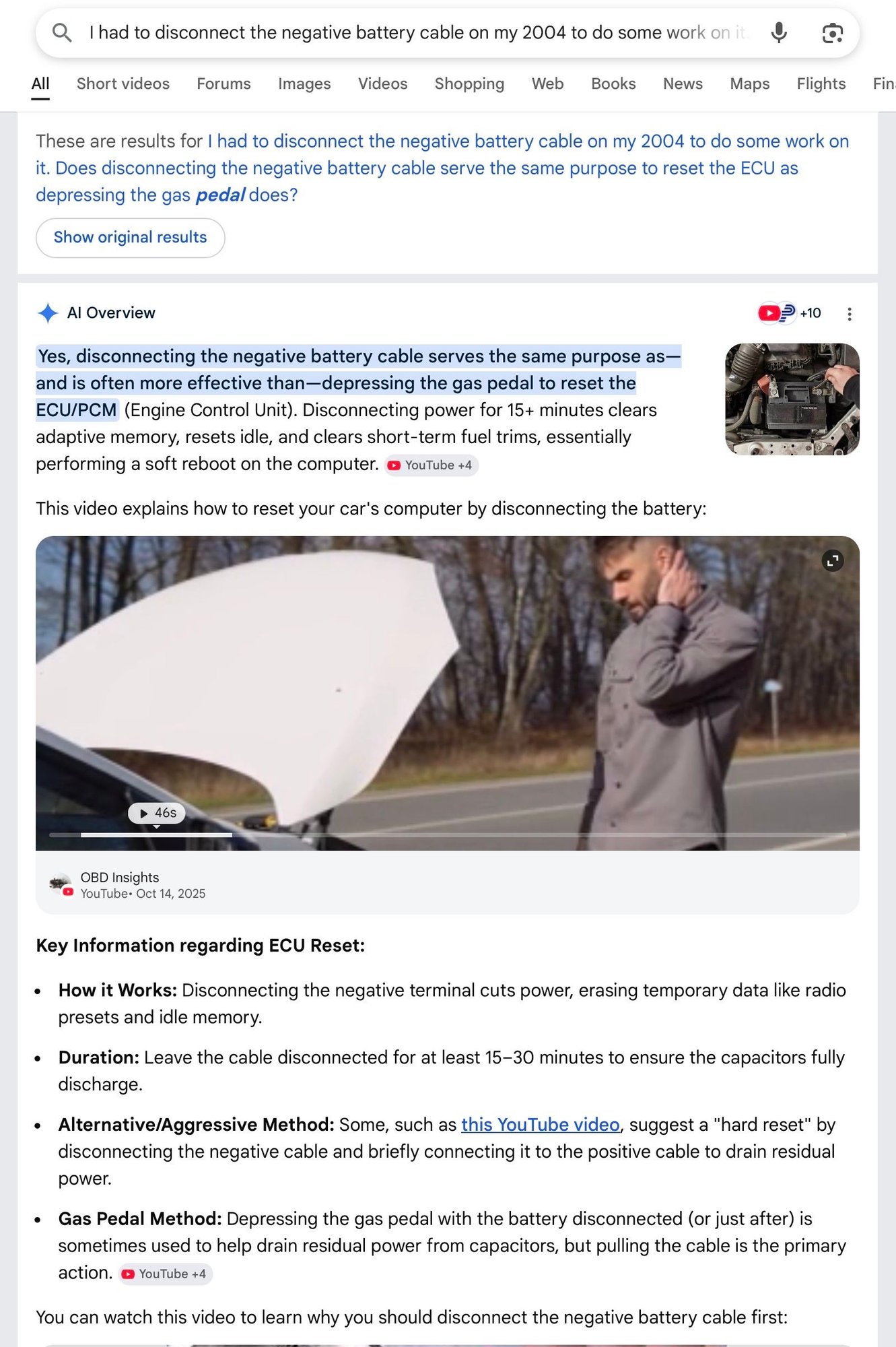Viewport: 896px width, 1347px height.
Task: Switch to the Forums tab
Action: (223, 84)
